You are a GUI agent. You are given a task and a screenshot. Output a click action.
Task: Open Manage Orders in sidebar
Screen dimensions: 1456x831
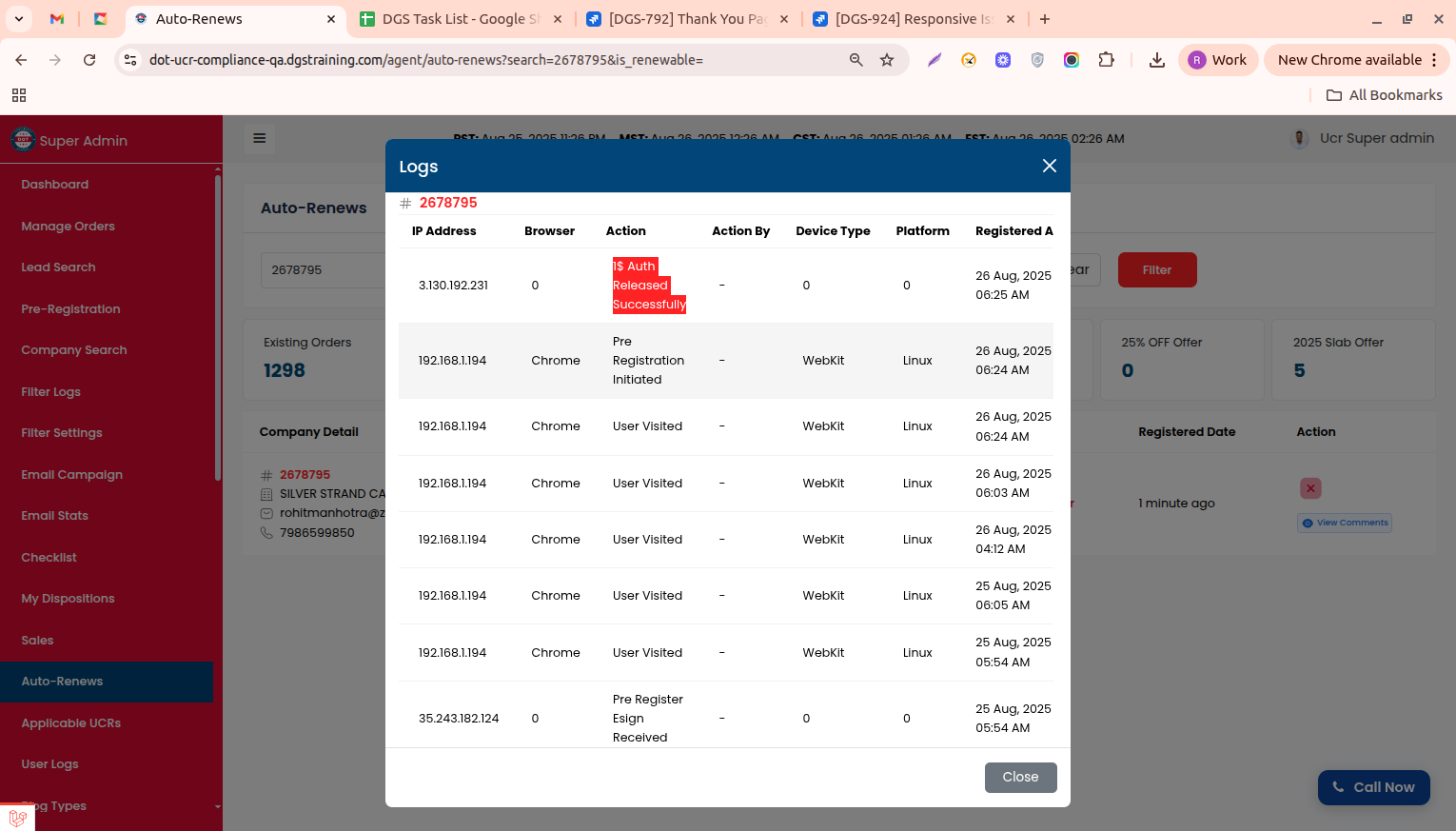68,227
